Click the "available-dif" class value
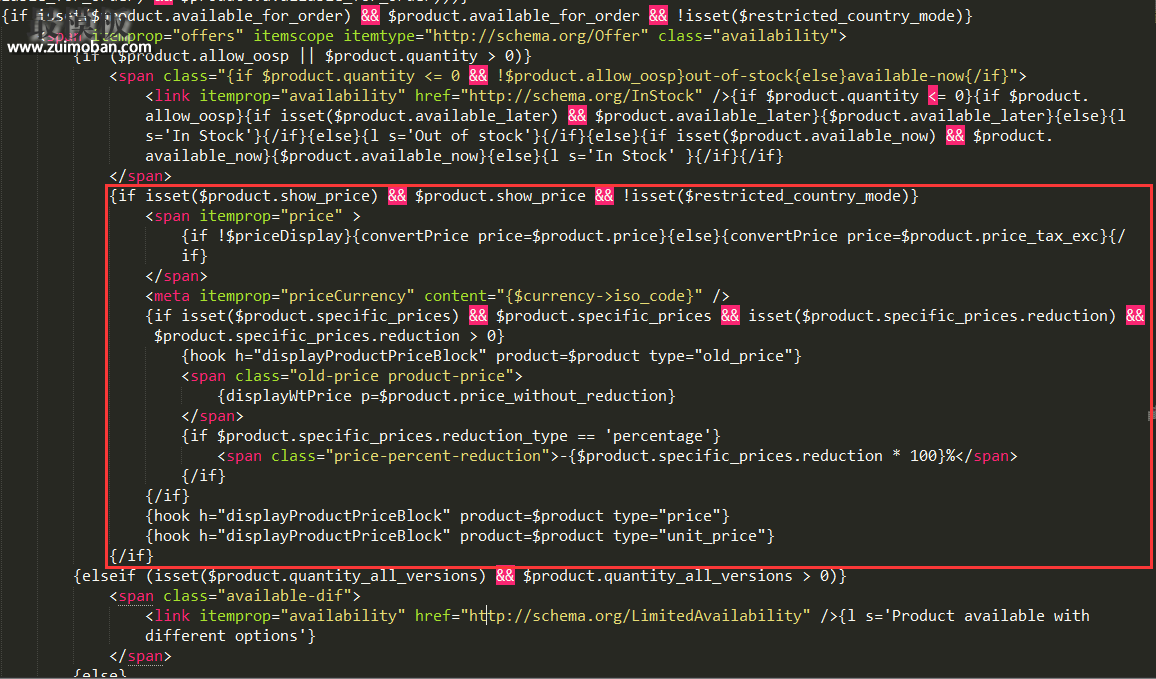This screenshot has height=679, width=1156. click(297, 596)
